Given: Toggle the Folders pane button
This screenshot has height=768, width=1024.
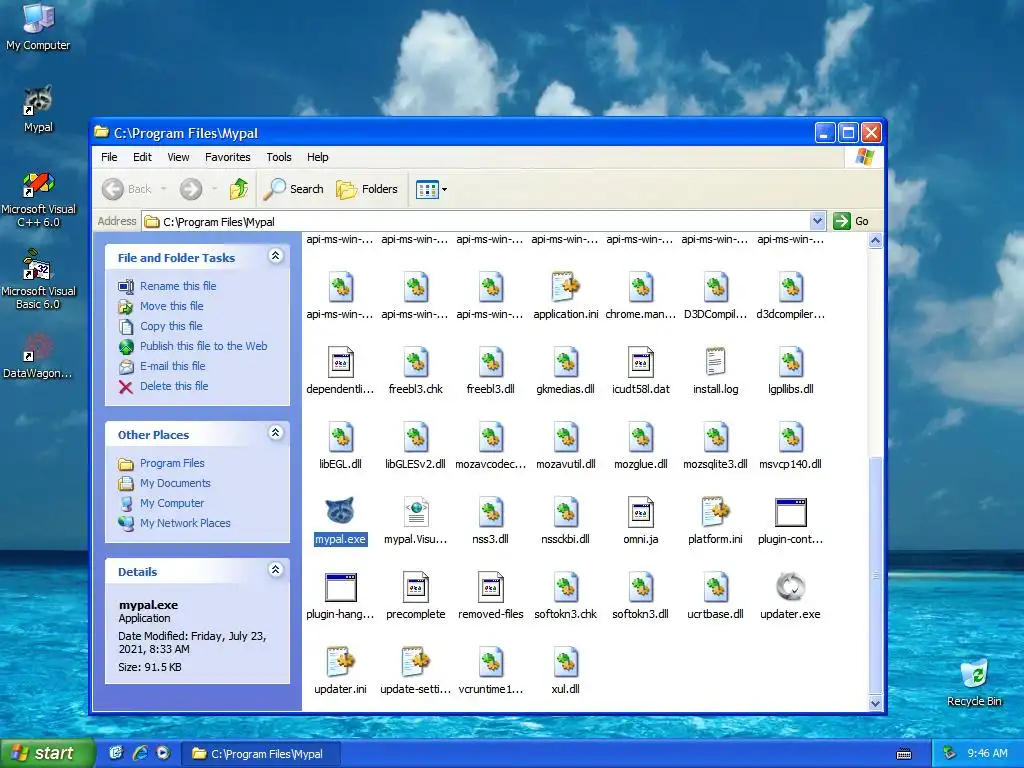Looking at the screenshot, I should [367, 189].
